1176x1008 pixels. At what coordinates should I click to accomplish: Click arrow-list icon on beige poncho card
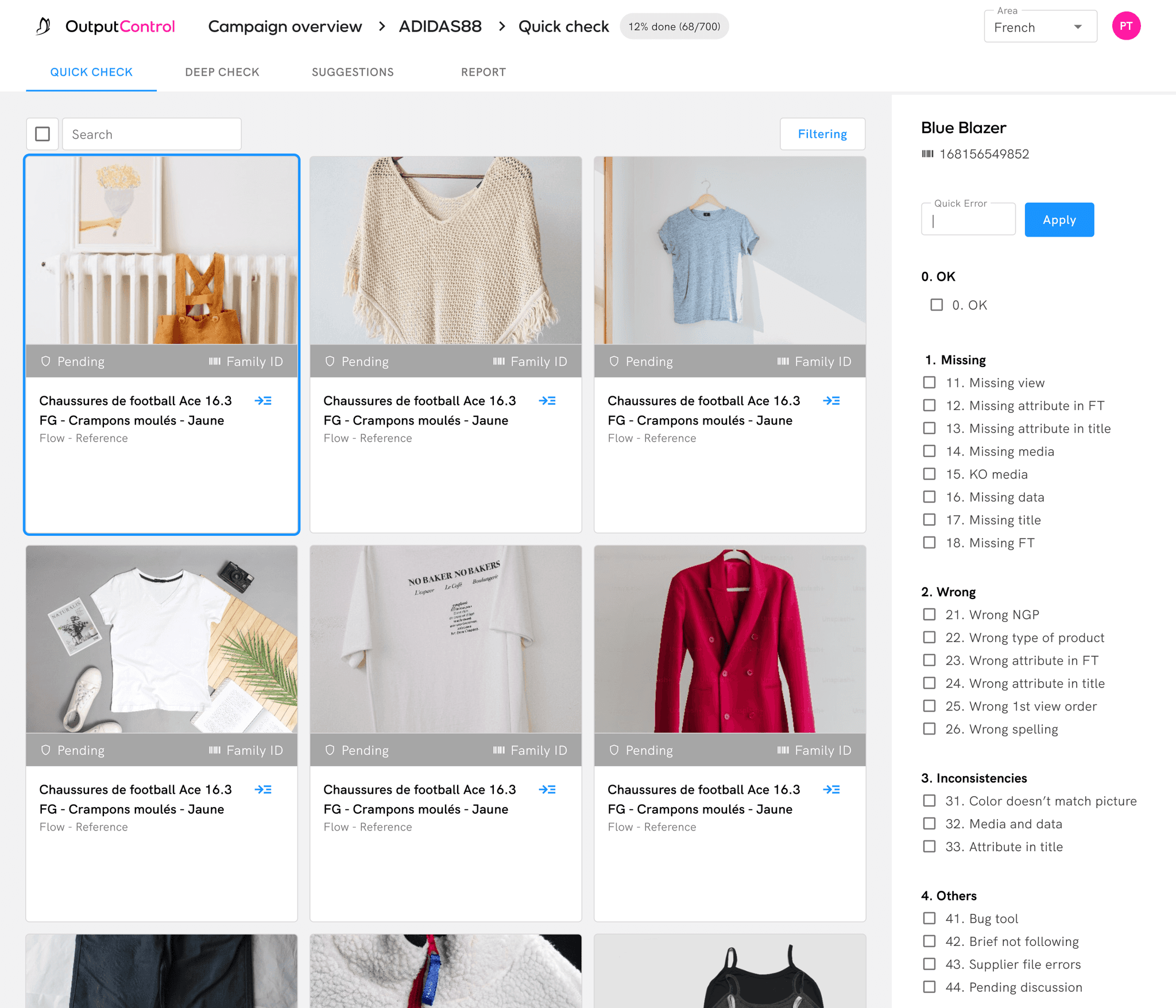pos(547,401)
